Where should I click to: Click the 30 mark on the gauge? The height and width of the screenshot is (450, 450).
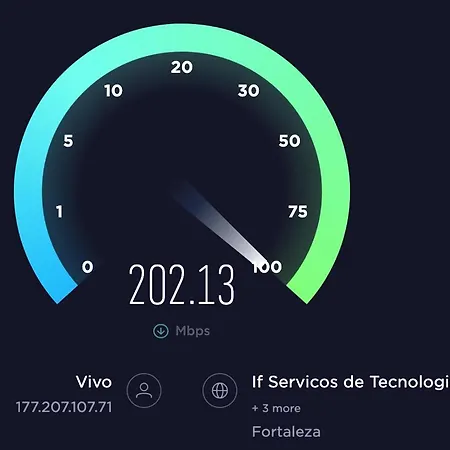tap(249, 91)
